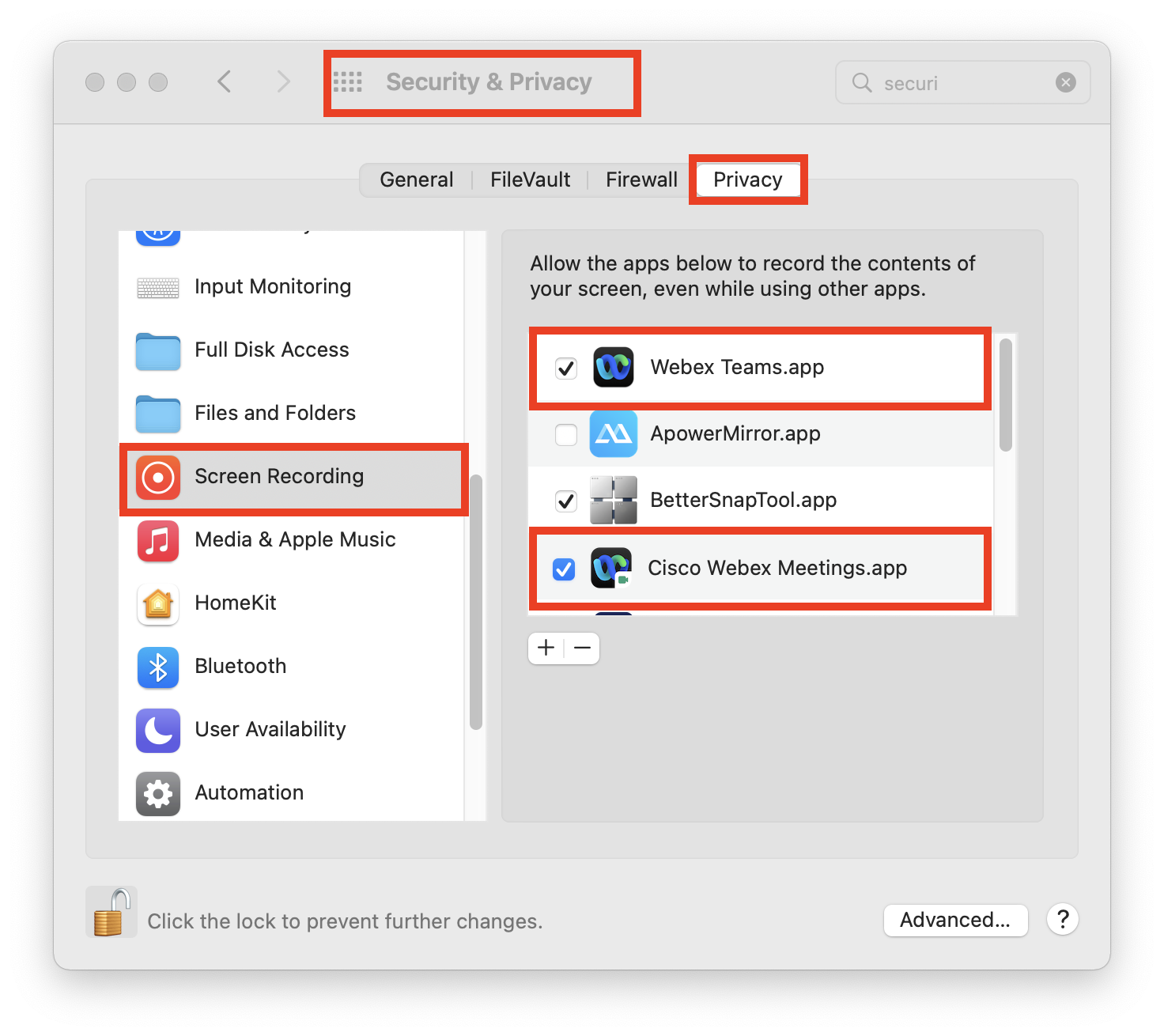Screen dimensions: 1164x1036
Task: Click the privacy sidebar scrollbar thumb
Action: pos(476,601)
